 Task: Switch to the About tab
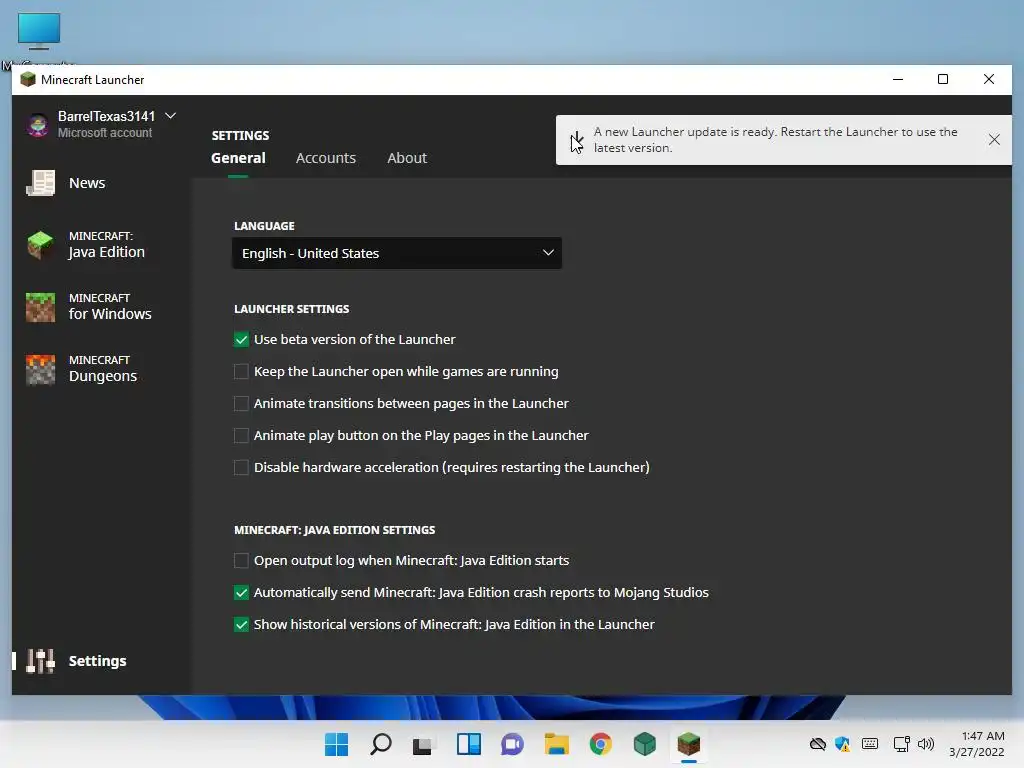point(407,158)
